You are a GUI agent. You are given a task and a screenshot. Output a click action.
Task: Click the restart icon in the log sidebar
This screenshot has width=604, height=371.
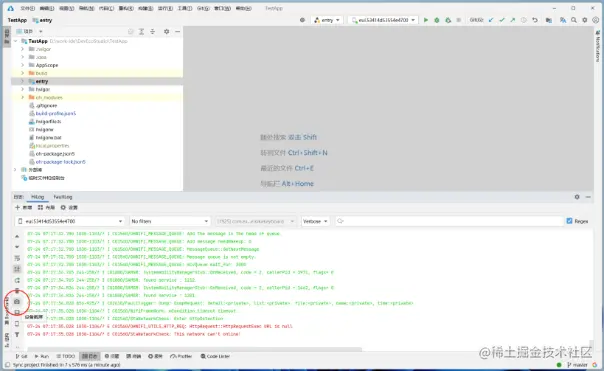[17, 280]
